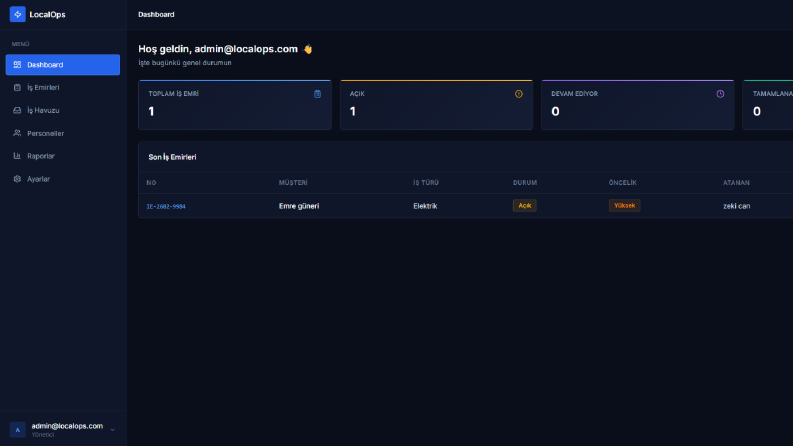Open Ayarlar settings page
Viewport: 793px width, 446px height.
pos(63,179)
